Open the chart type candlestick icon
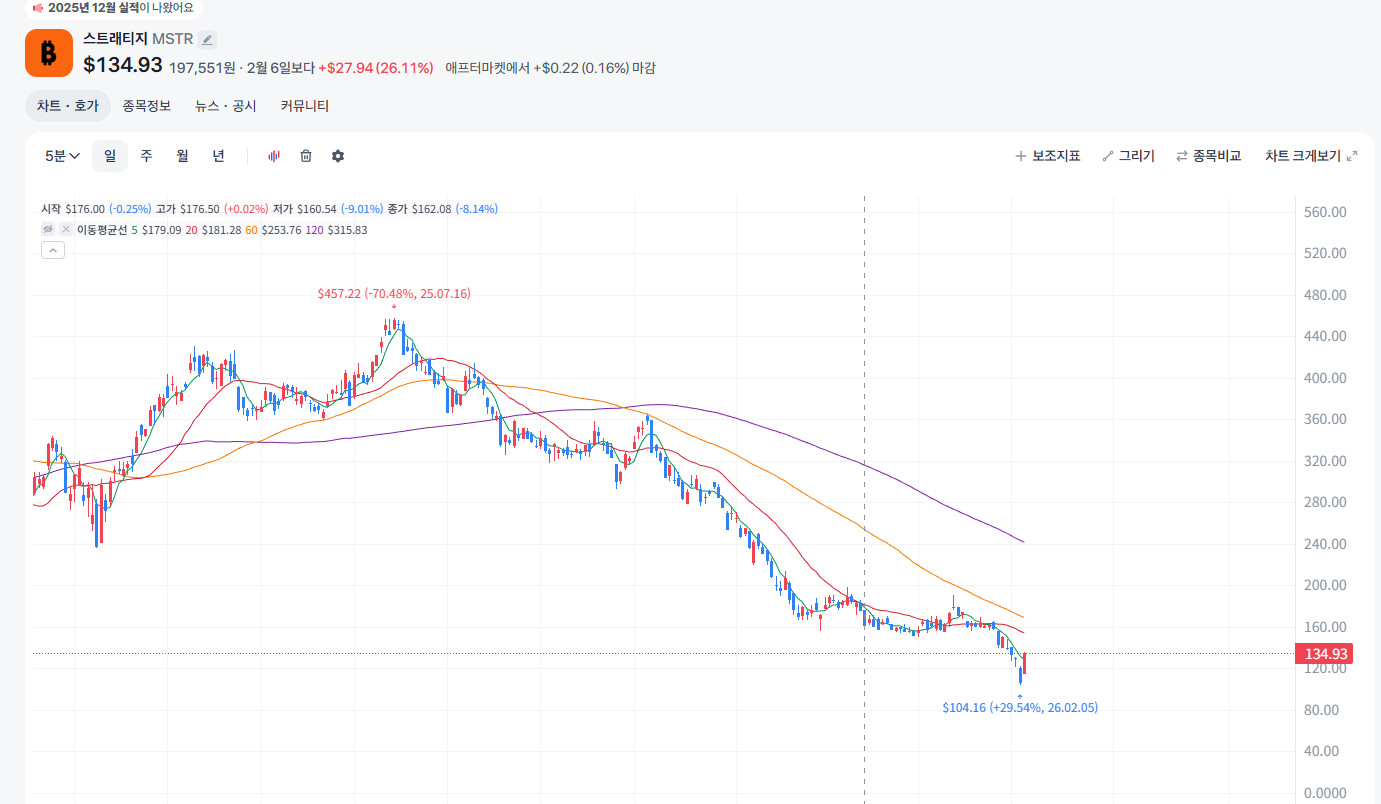 click(274, 156)
